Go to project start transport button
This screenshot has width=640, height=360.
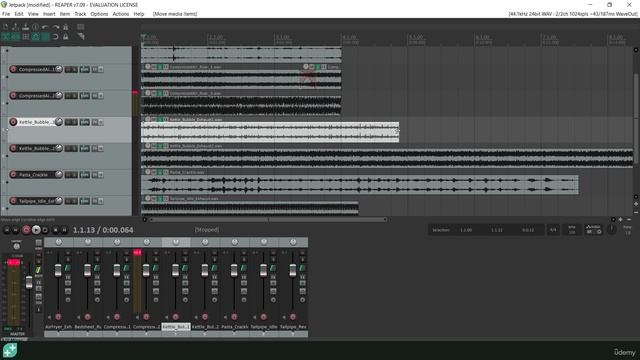click(x=7, y=230)
